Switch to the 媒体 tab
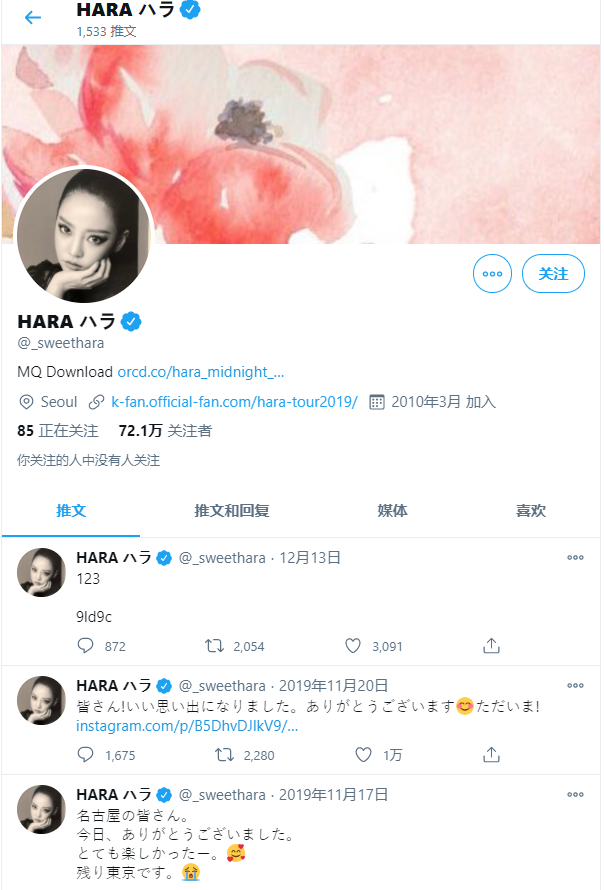 click(392, 511)
